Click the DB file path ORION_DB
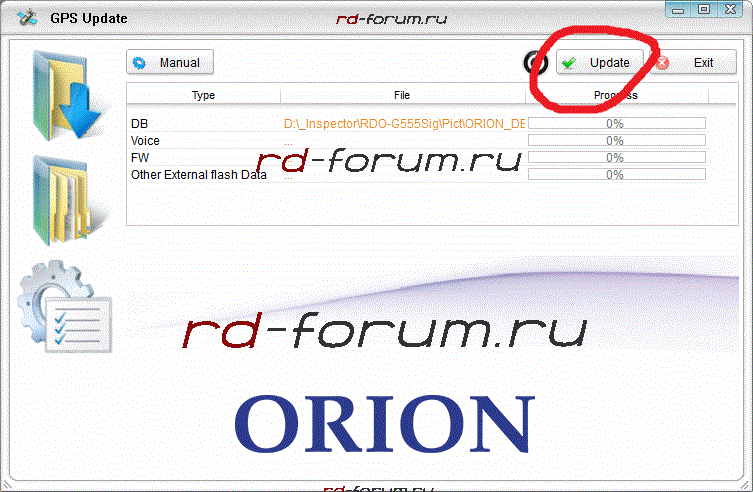This screenshot has height=492, width=753. (404, 124)
